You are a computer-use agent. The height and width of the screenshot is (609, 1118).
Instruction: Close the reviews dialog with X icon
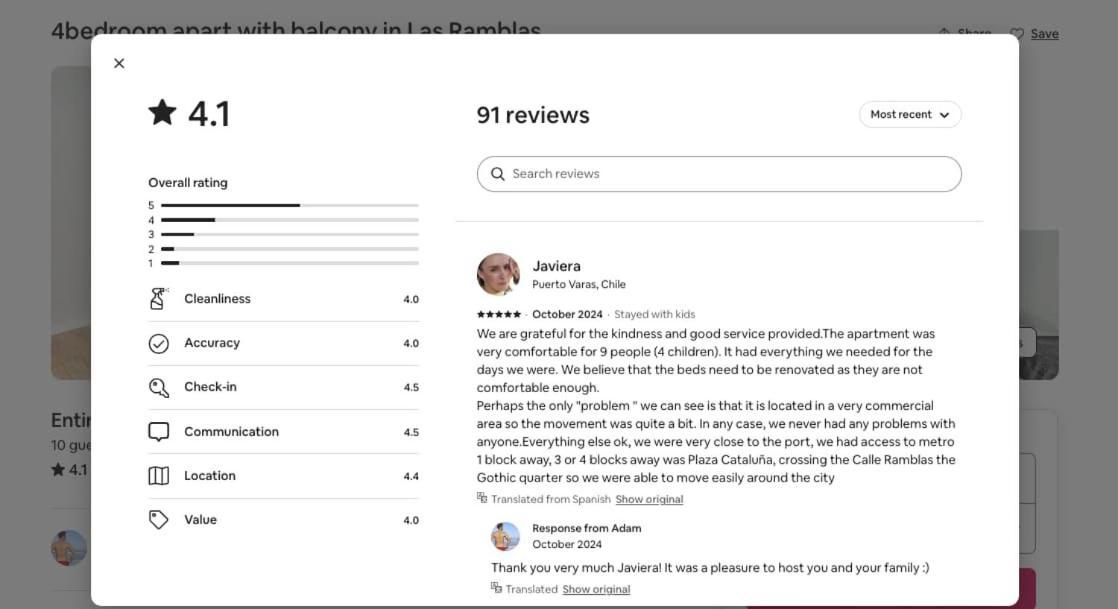tap(119, 63)
